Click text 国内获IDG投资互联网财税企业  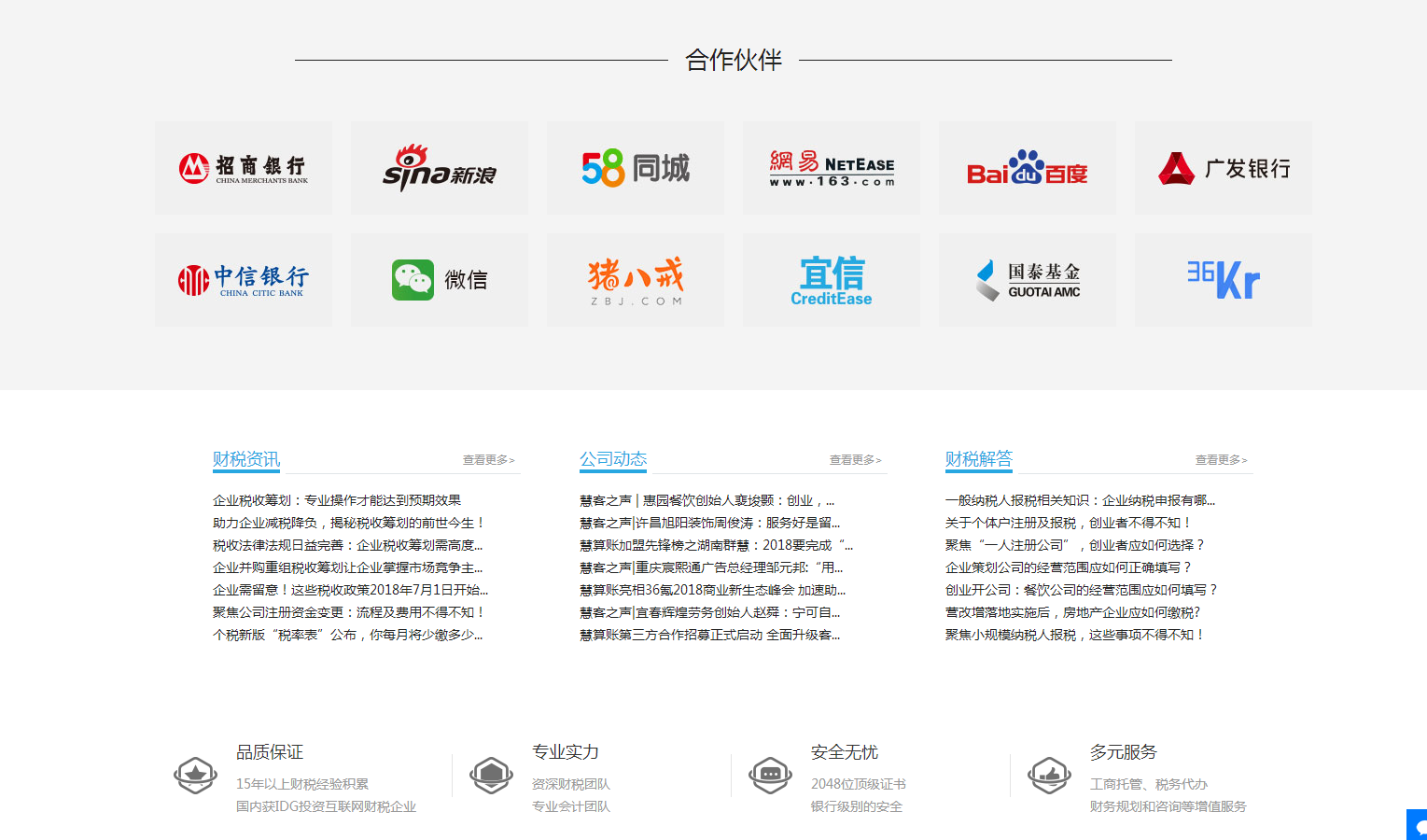327,806
